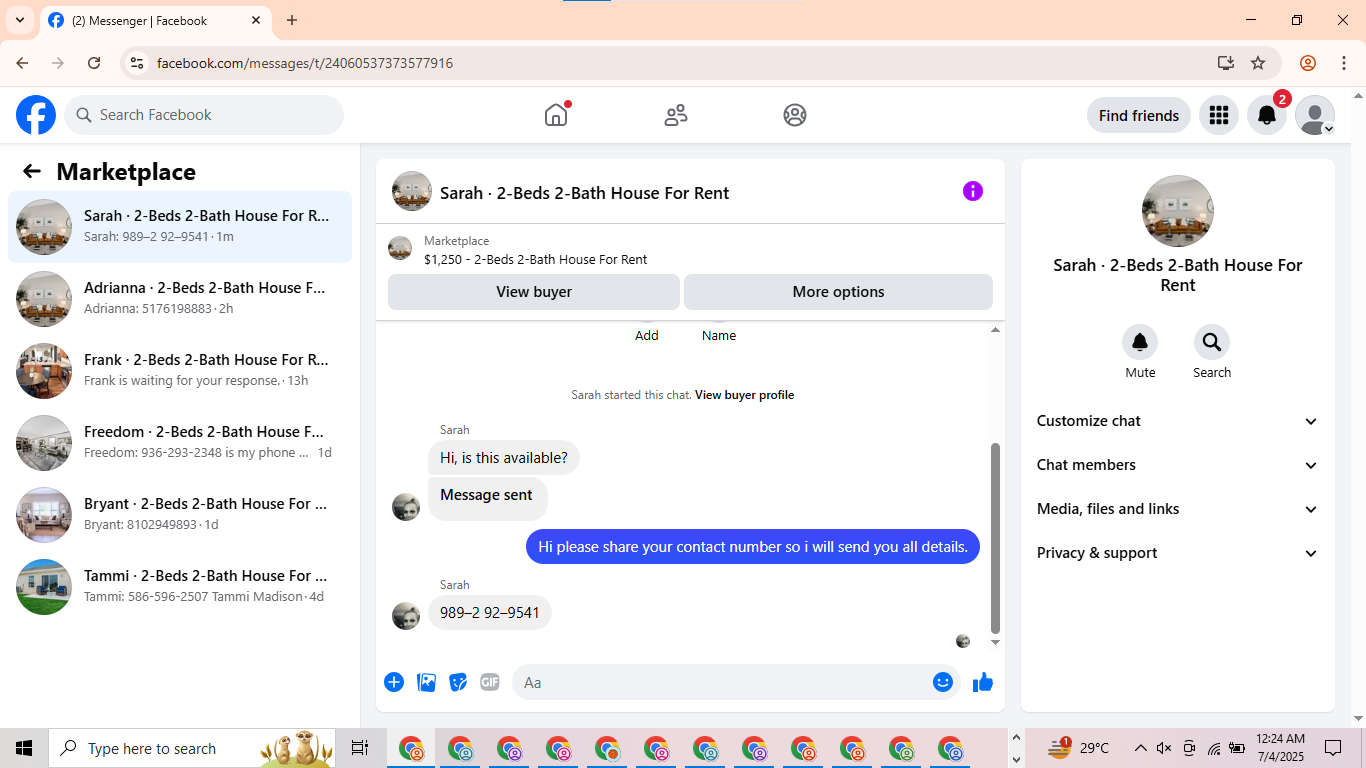The width and height of the screenshot is (1366, 768).
Task: Open Freedom conversation in list
Action: (x=180, y=443)
